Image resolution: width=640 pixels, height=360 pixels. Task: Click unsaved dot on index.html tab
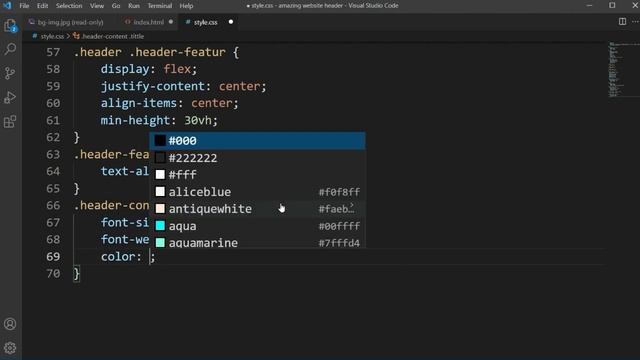171,22
